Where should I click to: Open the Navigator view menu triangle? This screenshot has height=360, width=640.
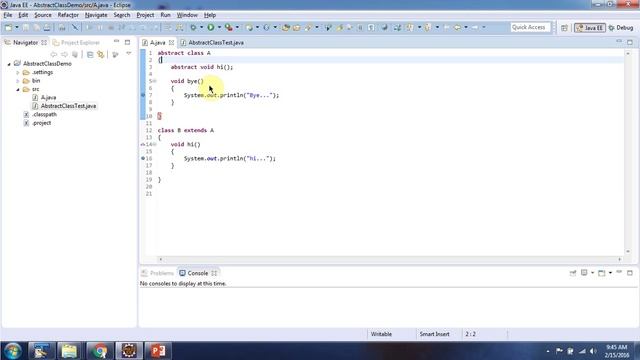[x=129, y=54]
